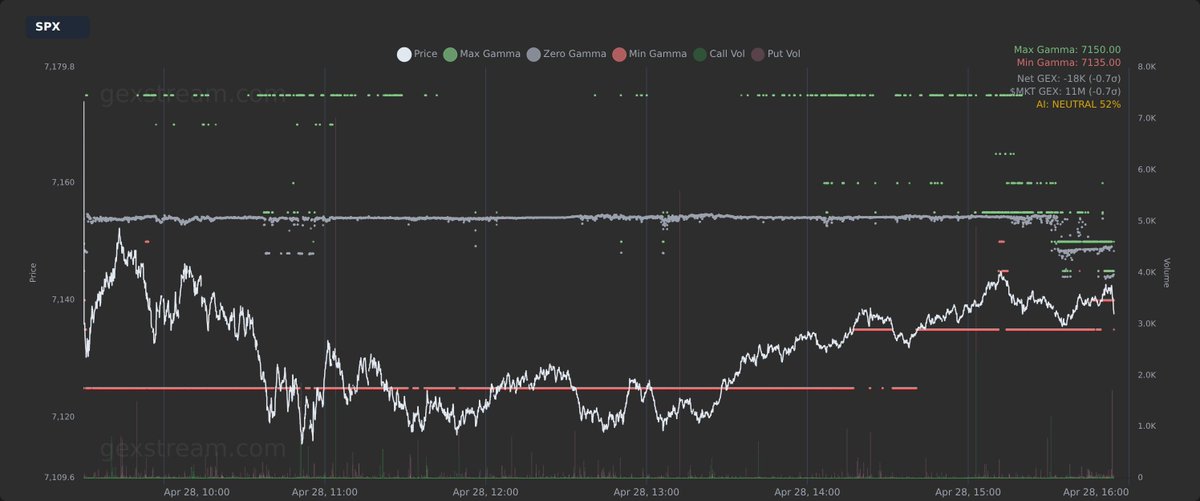Toggle the Put Vol legend entry
Viewport: 1200px width, 501px height.
click(x=776, y=54)
